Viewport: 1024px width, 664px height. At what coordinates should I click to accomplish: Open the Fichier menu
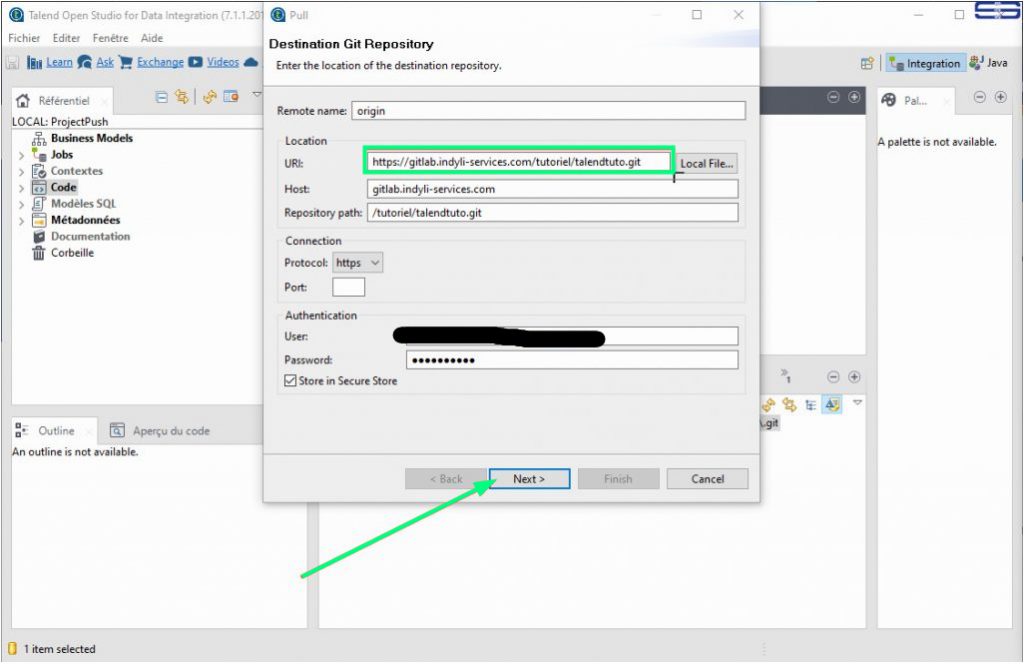(24, 38)
